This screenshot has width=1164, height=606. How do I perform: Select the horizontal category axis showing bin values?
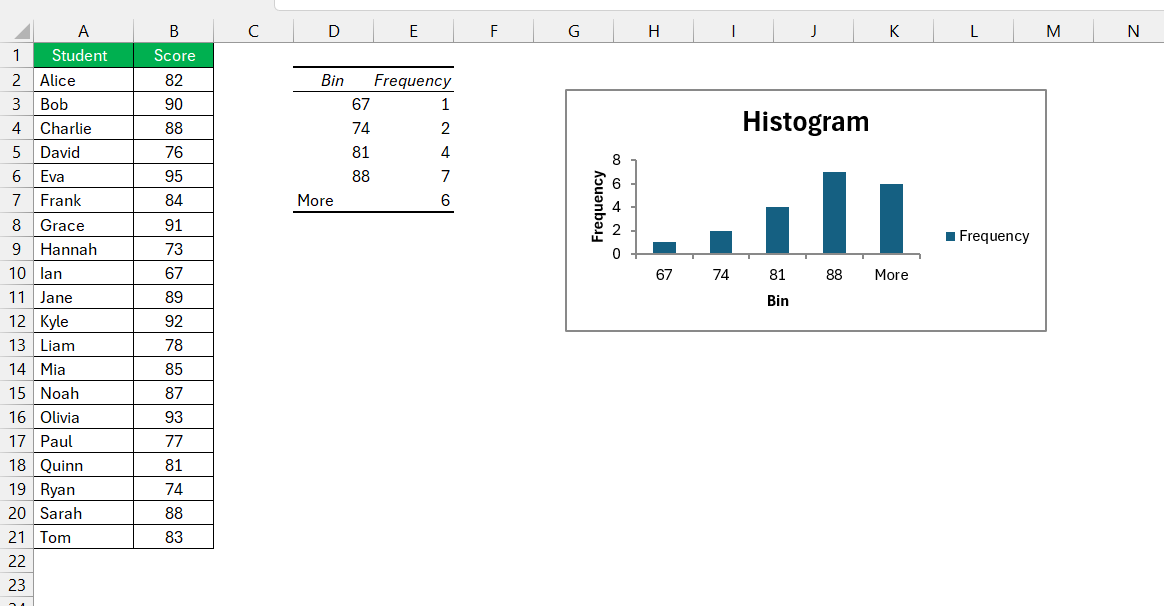coord(777,274)
